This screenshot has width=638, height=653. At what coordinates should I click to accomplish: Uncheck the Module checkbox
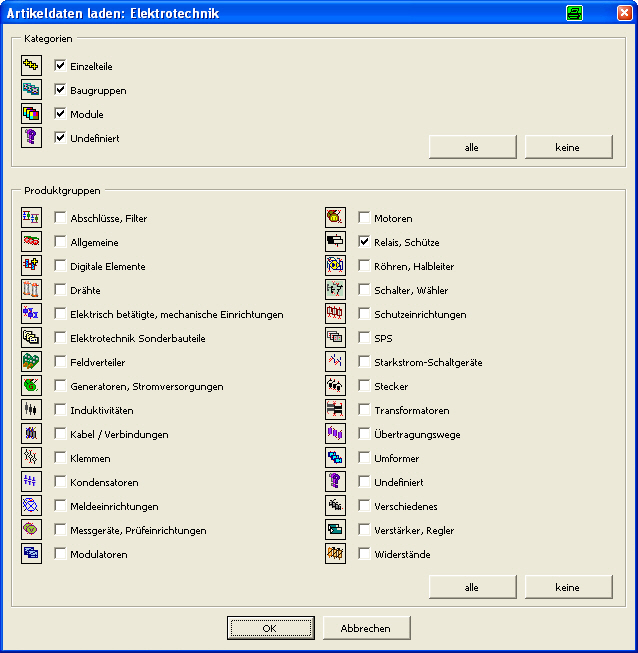[60, 113]
